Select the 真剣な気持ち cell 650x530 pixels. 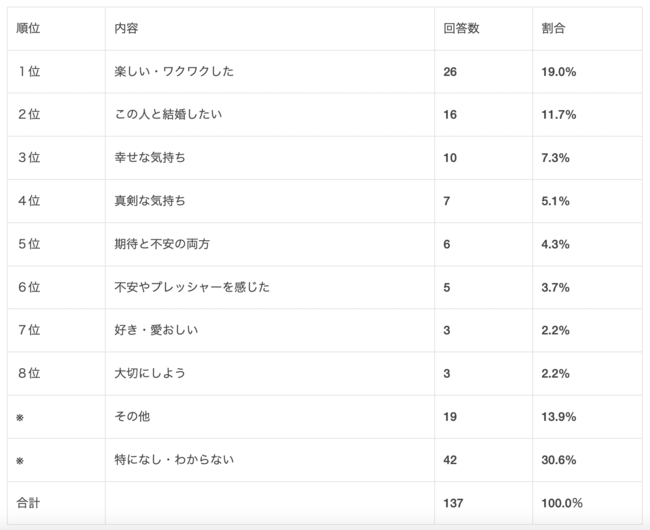point(151,201)
